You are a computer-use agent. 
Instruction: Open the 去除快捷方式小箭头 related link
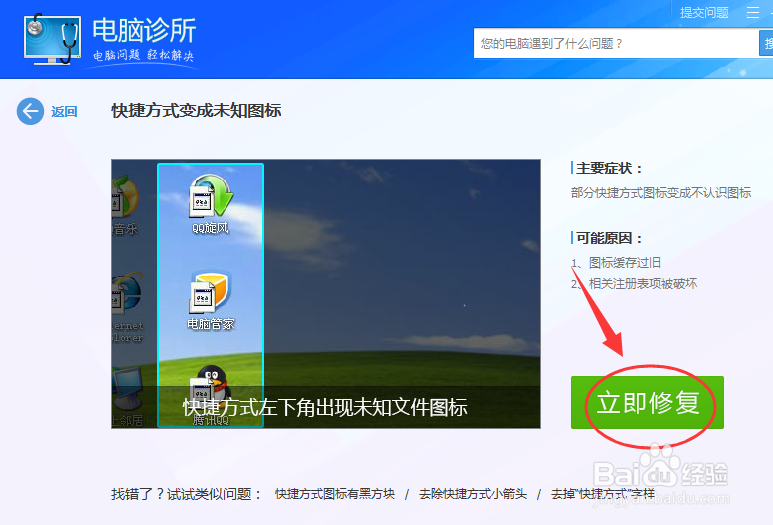click(473, 493)
